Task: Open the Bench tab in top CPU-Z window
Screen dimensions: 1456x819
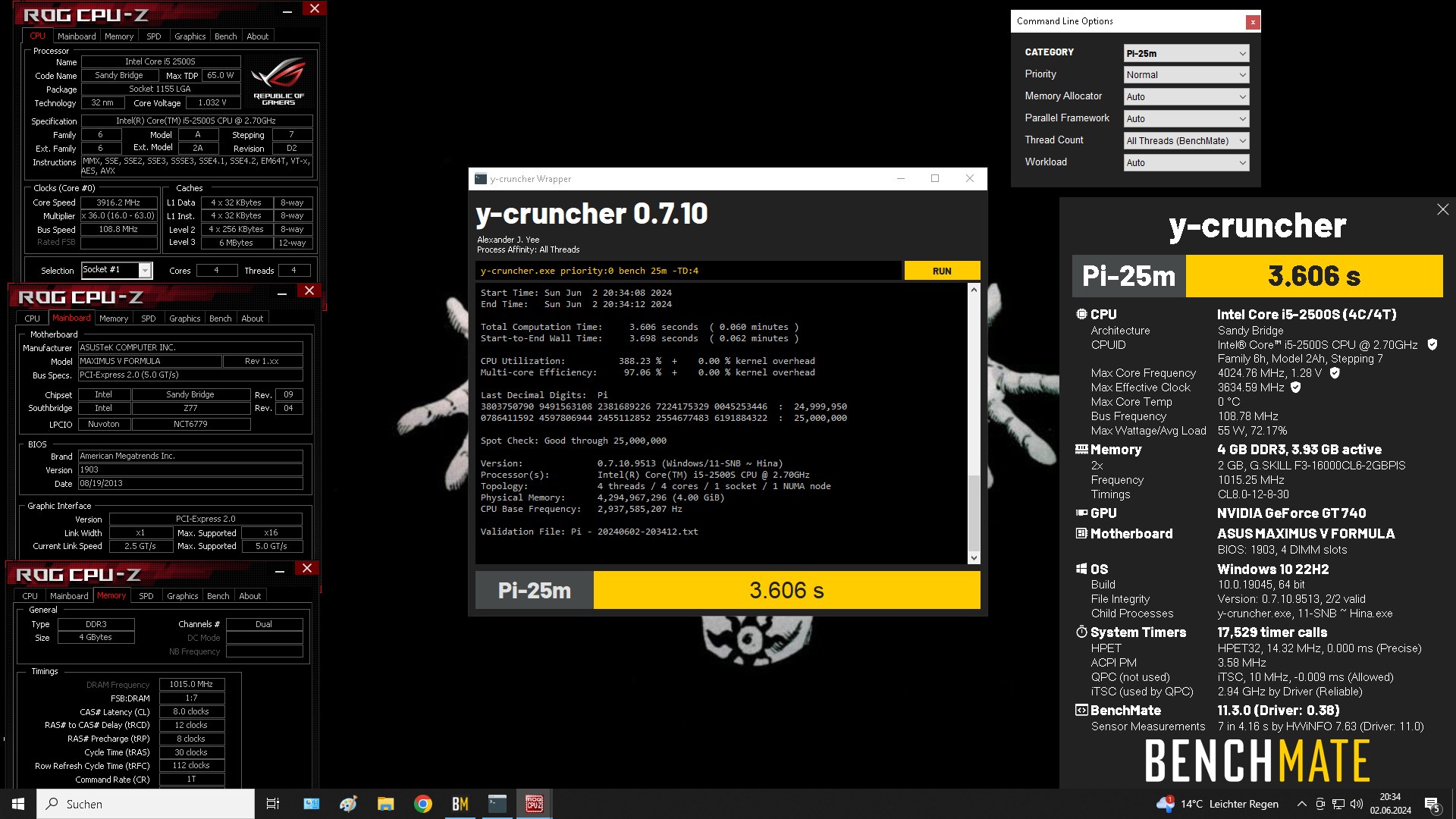Action: (225, 36)
